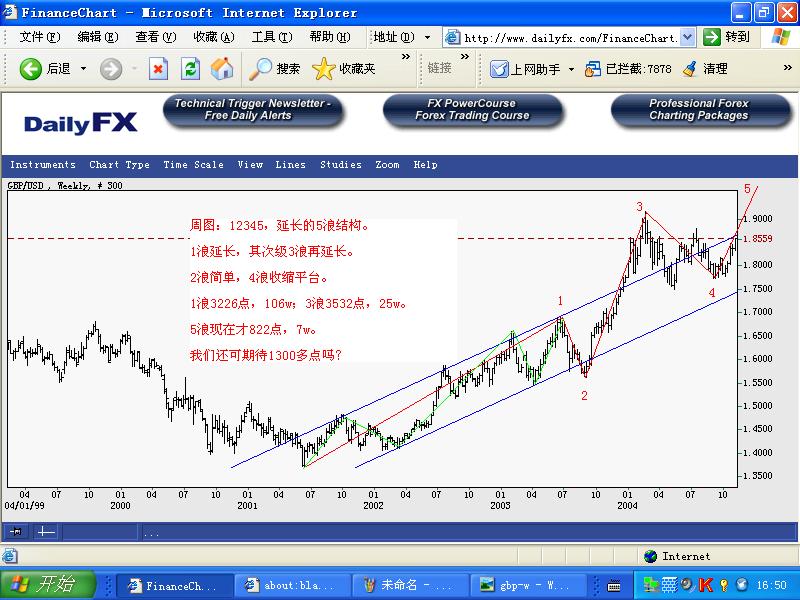Open the 编辑(E) menu

(97, 37)
